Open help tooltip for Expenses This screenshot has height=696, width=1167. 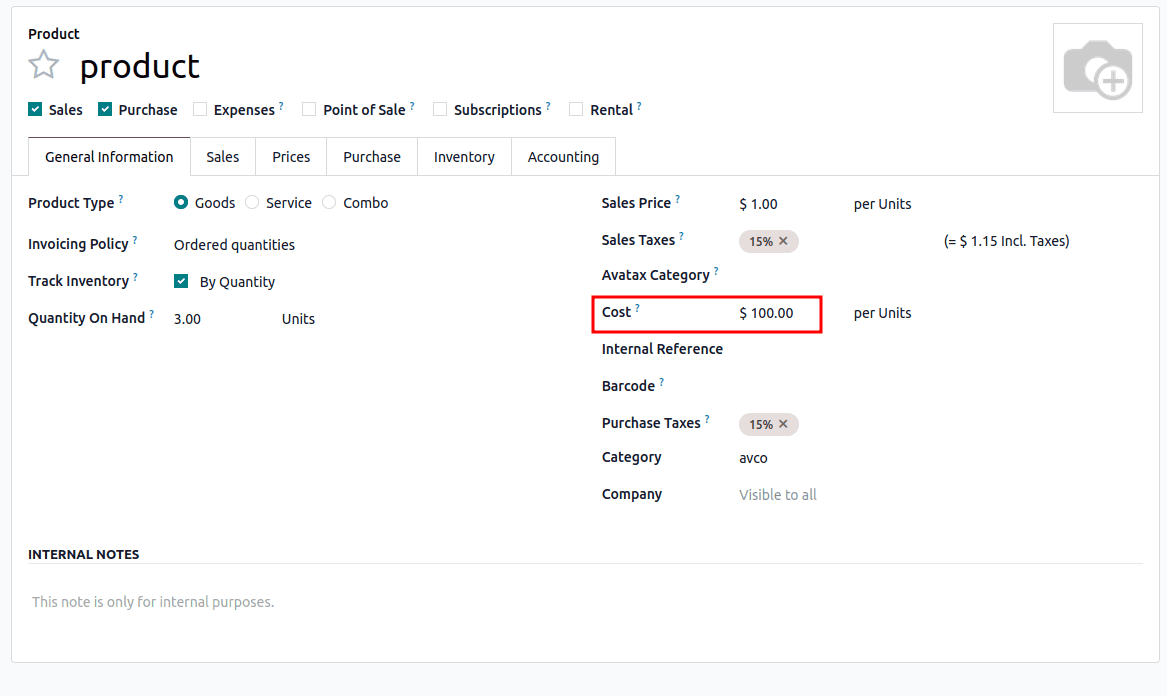(281, 106)
